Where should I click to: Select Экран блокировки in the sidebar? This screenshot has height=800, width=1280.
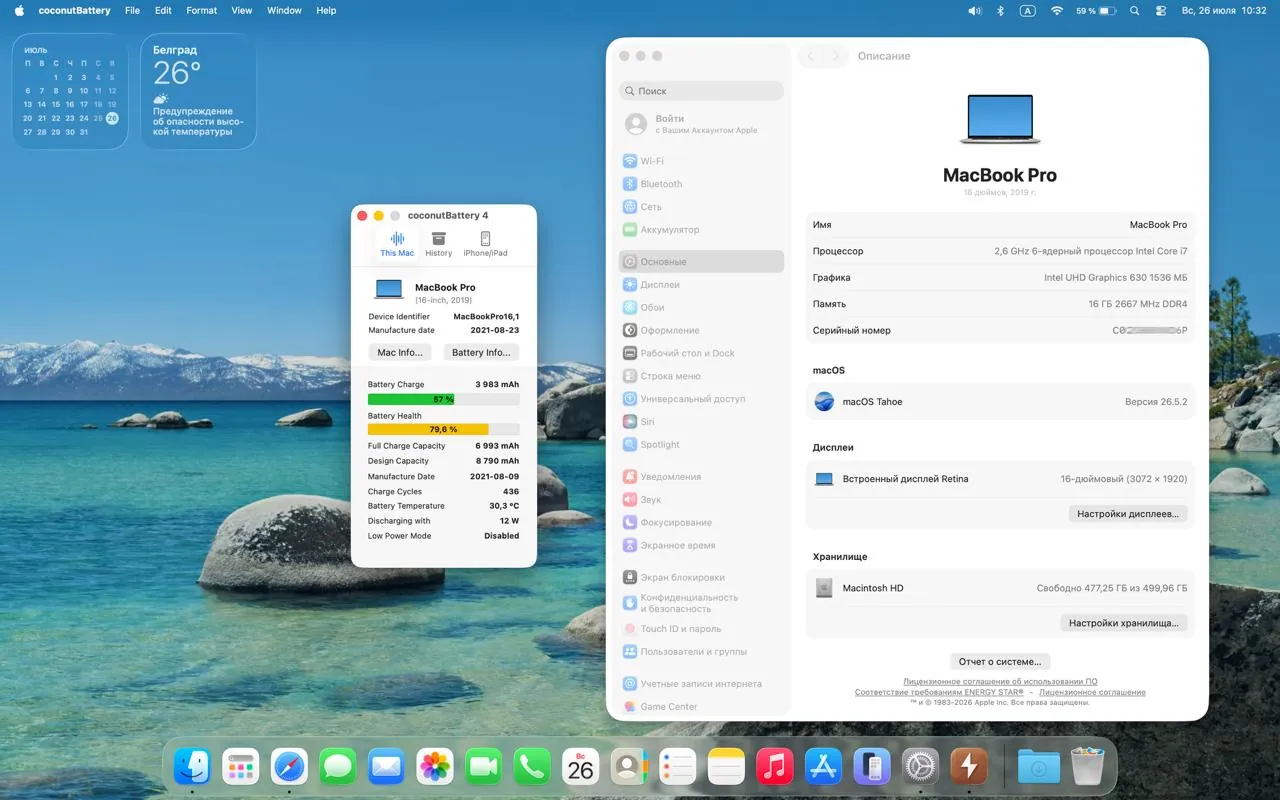point(701,578)
